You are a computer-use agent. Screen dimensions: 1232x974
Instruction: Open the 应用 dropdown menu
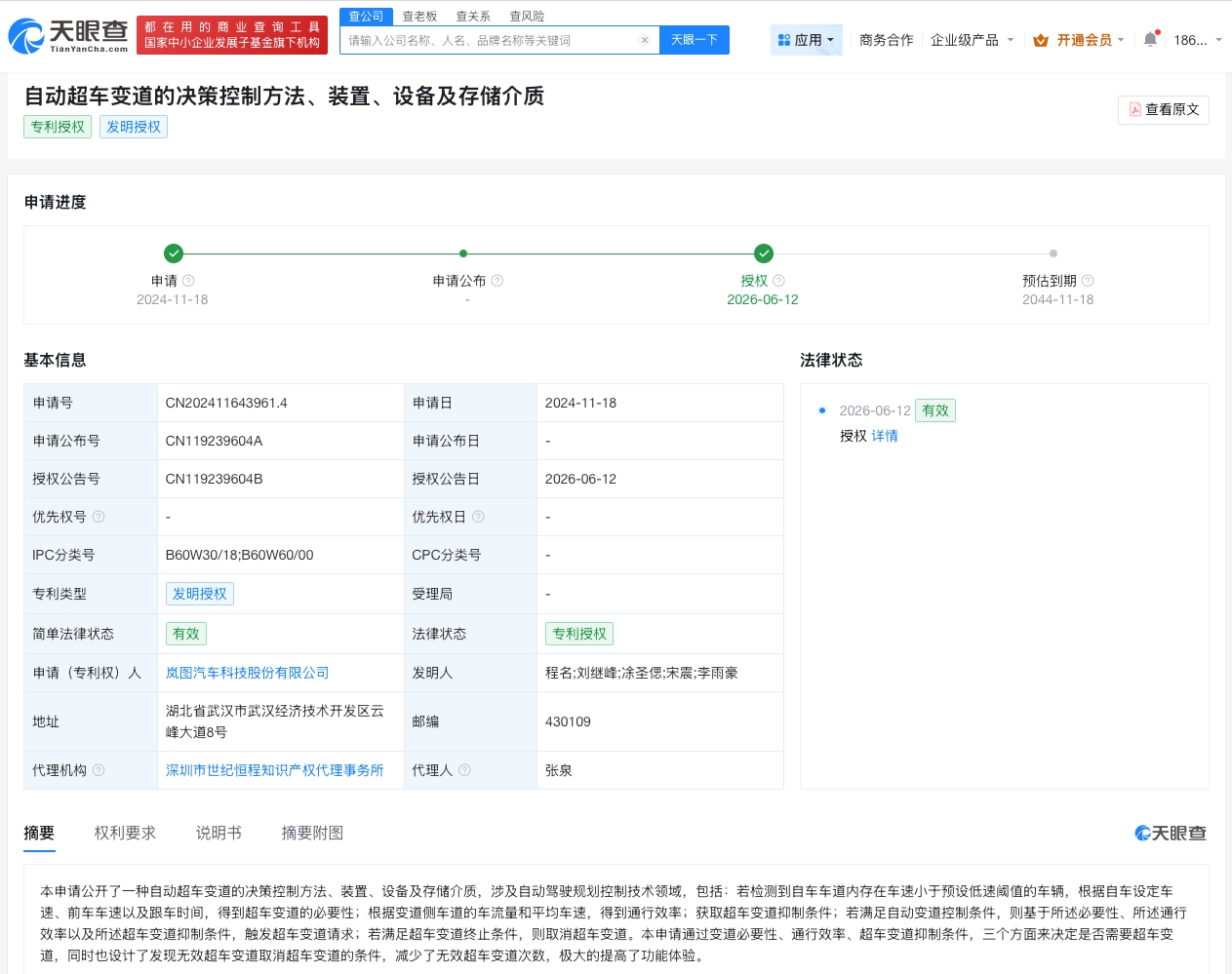pyautogui.click(x=807, y=40)
